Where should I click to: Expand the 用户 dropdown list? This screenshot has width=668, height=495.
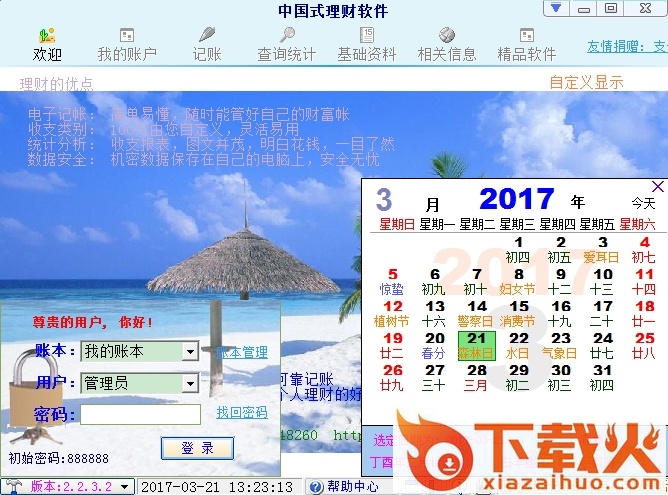click(190, 383)
